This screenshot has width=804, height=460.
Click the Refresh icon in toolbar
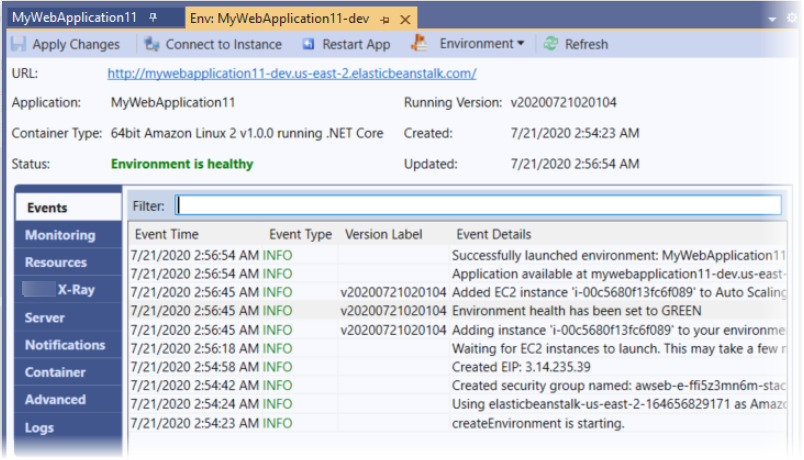pos(550,44)
